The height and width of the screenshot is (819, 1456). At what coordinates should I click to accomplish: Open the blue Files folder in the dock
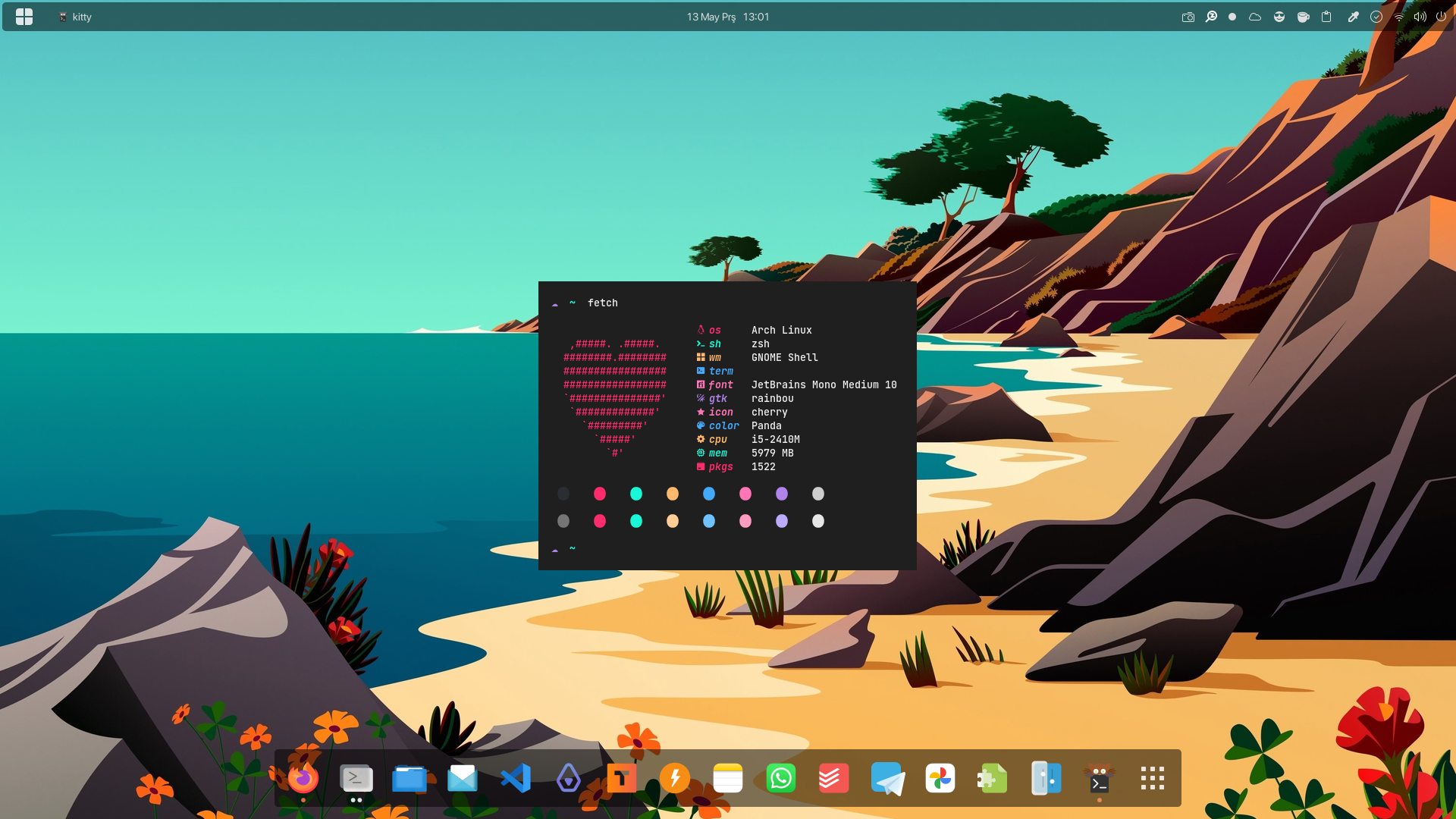point(409,778)
